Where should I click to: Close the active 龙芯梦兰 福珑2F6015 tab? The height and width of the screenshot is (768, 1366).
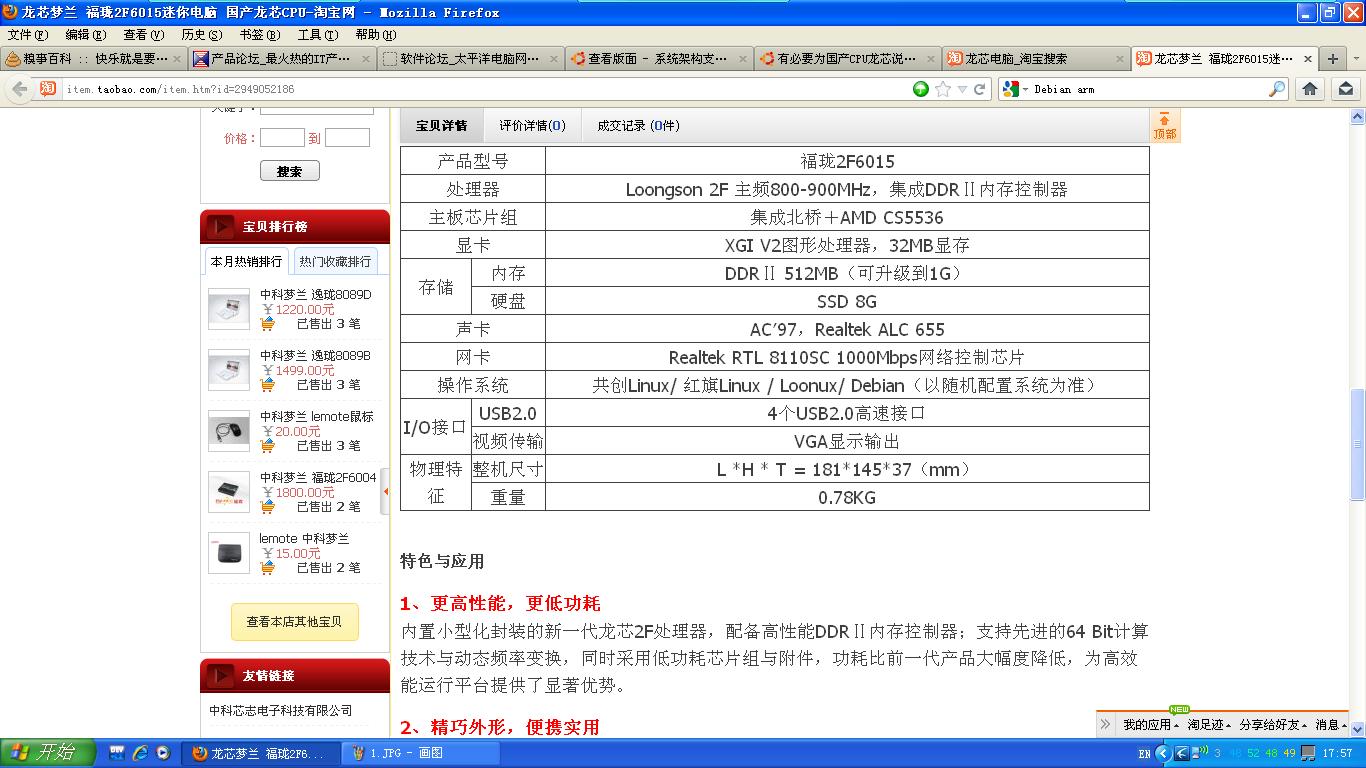click(1306, 58)
